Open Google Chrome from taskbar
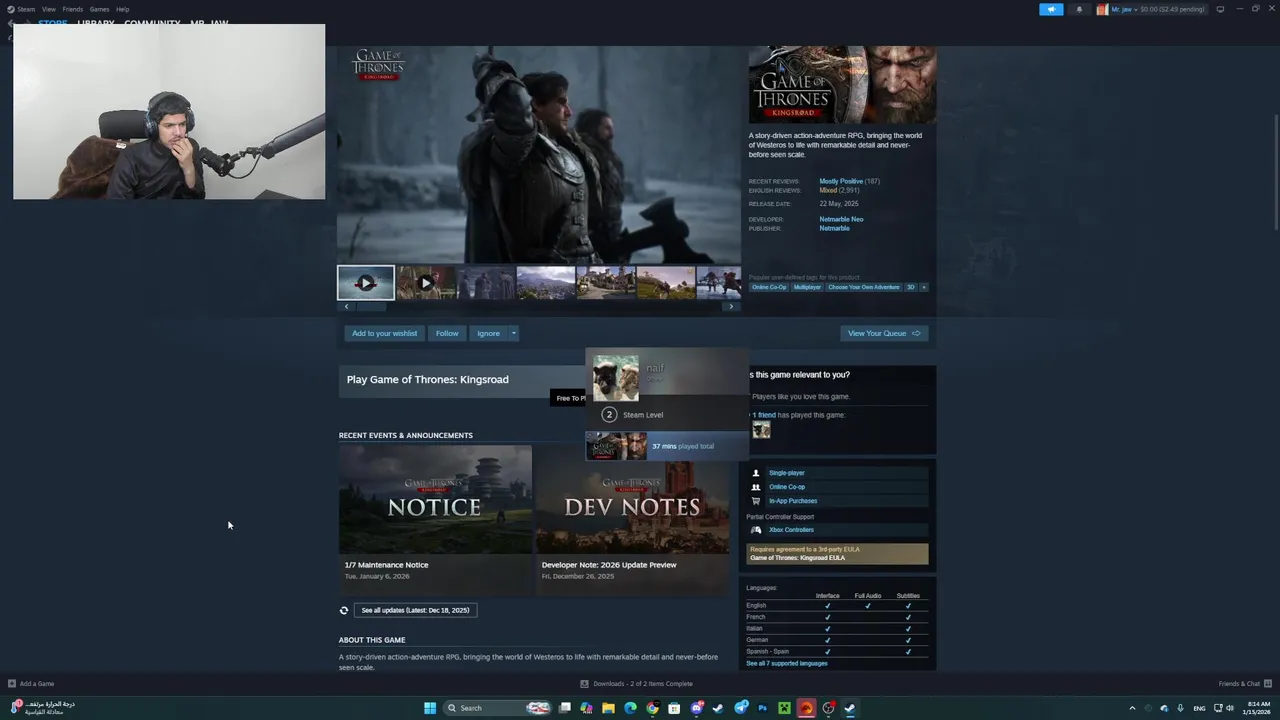The height and width of the screenshot is (720, 1280). click(652, 708)
